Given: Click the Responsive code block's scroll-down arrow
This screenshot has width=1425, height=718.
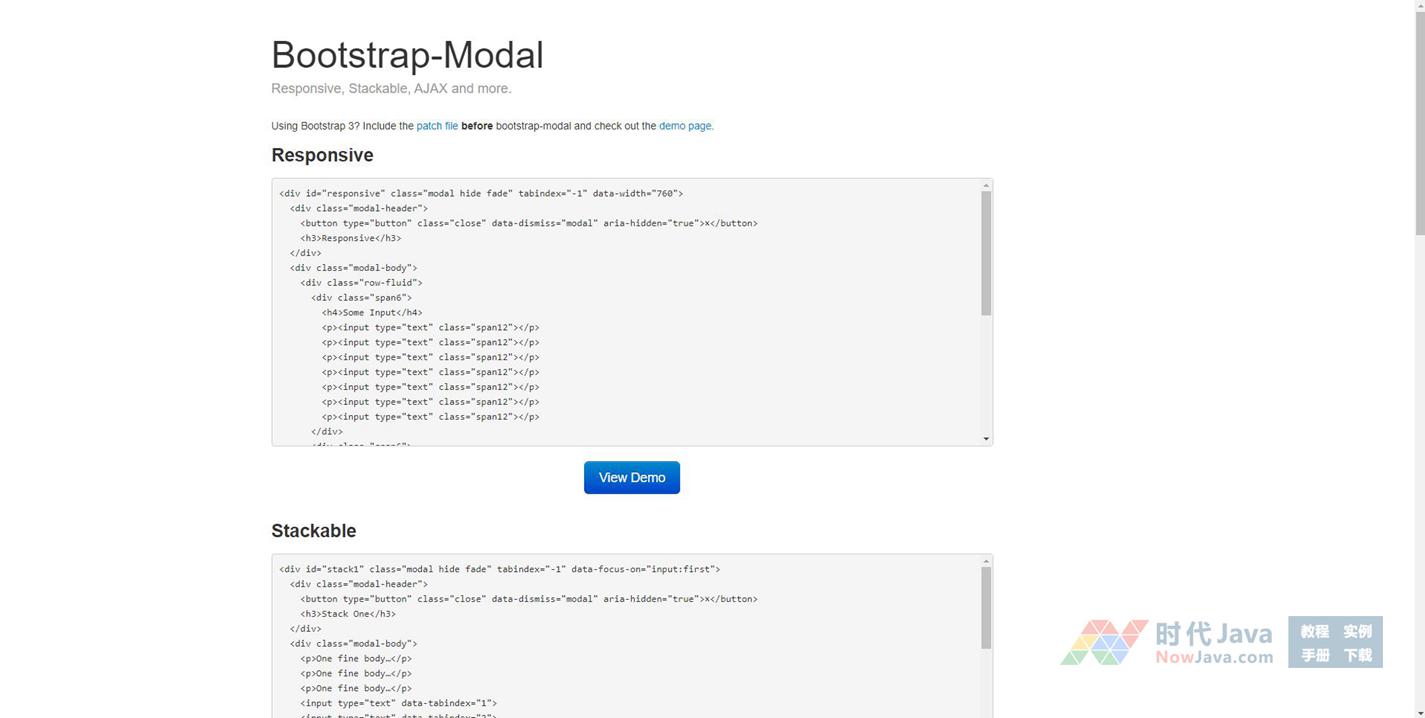Looking at the screenshot, I should click(986, 439).
